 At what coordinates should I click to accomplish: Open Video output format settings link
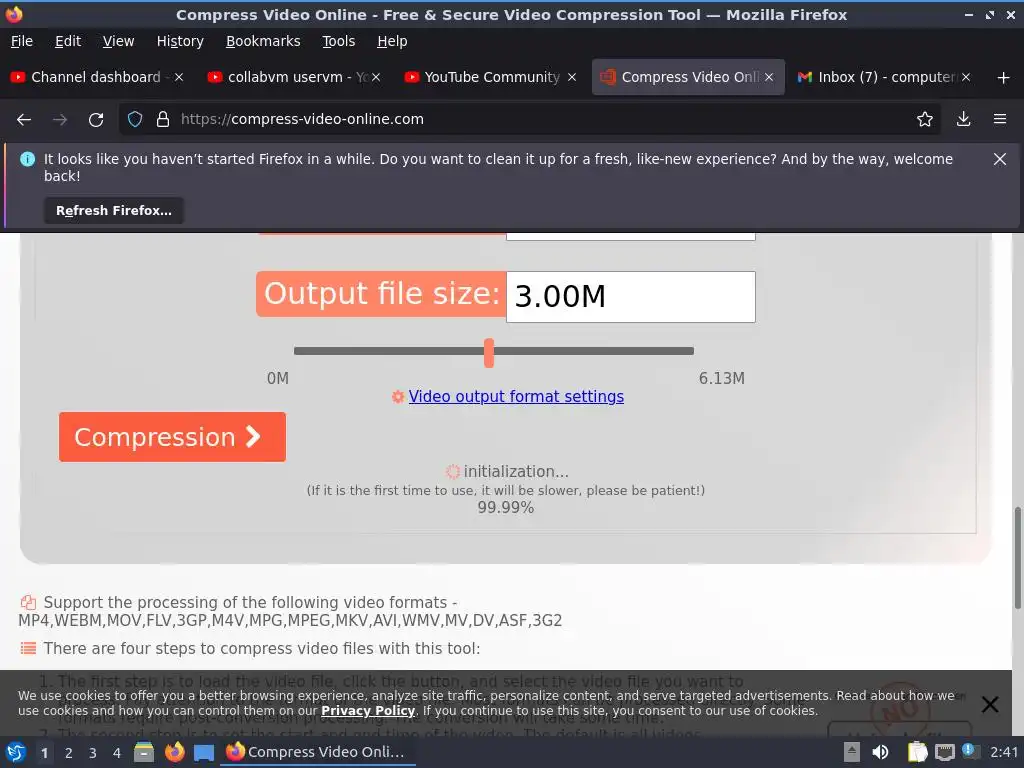pyautogui.click(x=516, y=396)
